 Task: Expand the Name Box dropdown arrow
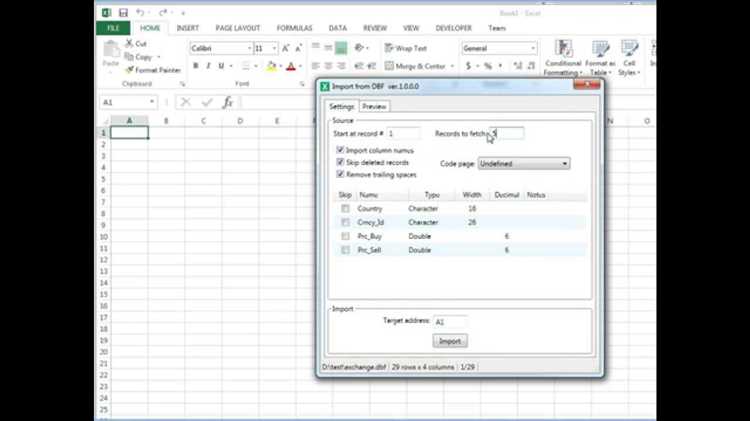click(152, 102)
